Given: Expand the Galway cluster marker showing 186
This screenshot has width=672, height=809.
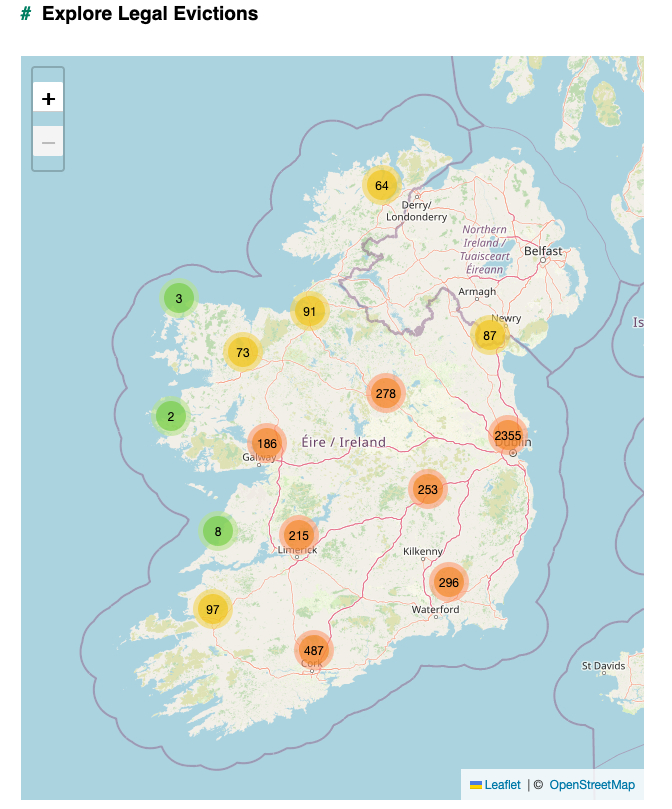Looking at the screenshot, I should tap(266, 444).
